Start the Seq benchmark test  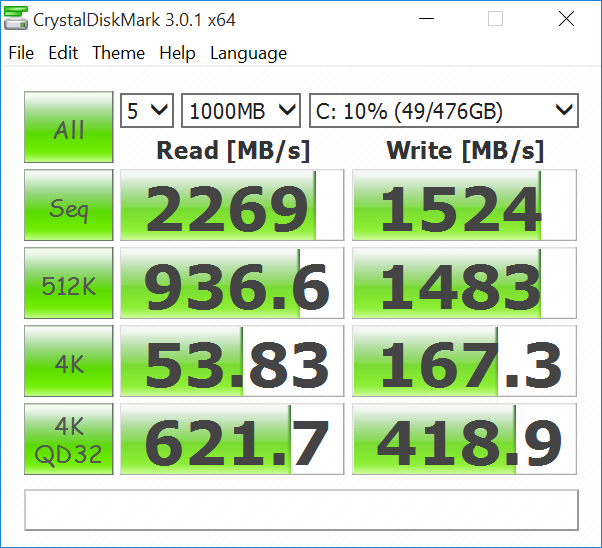pos(69,205)
